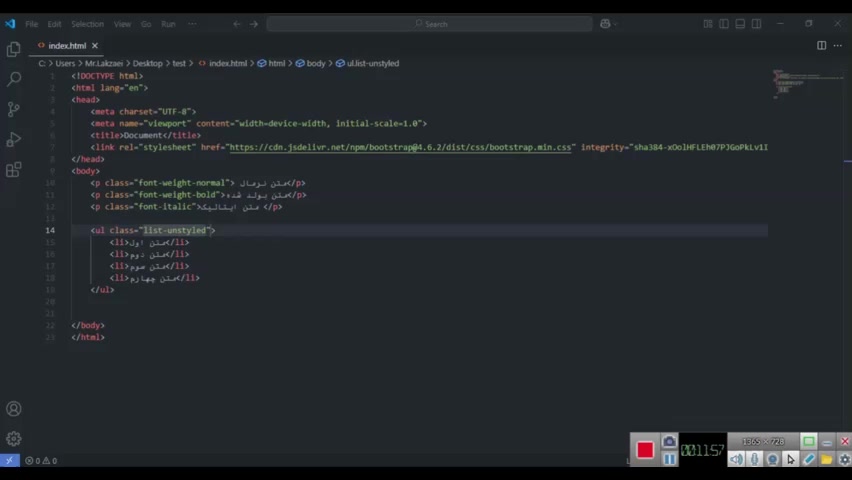Toggle the webcam overlay in recorder

pyautogui.click(x=772, y=459)
